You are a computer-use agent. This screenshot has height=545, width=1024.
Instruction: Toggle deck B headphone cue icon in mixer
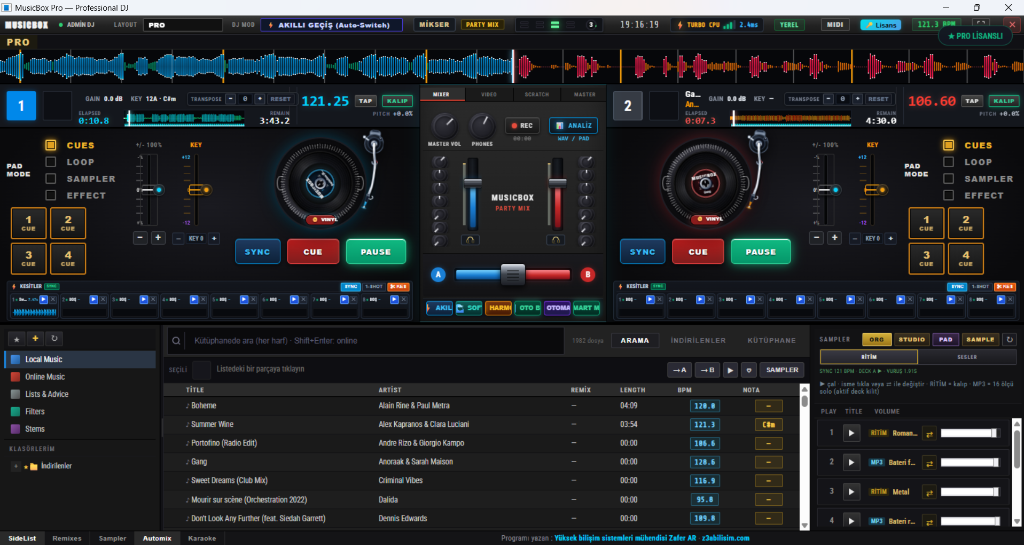point(555,240)
